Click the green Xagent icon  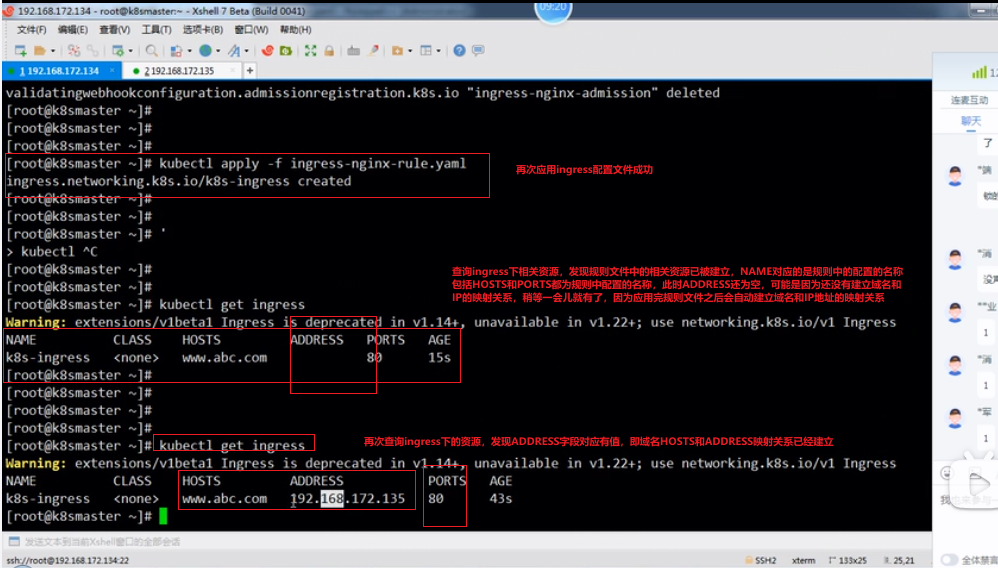tap(286, 50)
